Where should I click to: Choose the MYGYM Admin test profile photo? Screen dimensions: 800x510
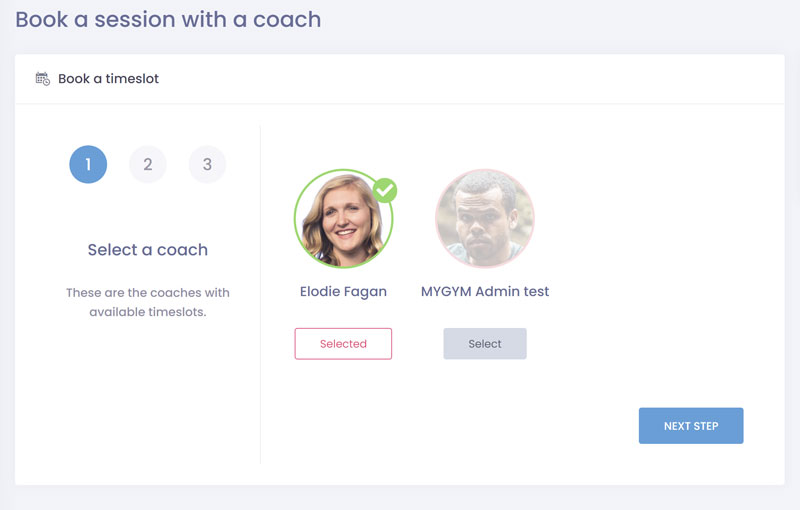point(485,219)
